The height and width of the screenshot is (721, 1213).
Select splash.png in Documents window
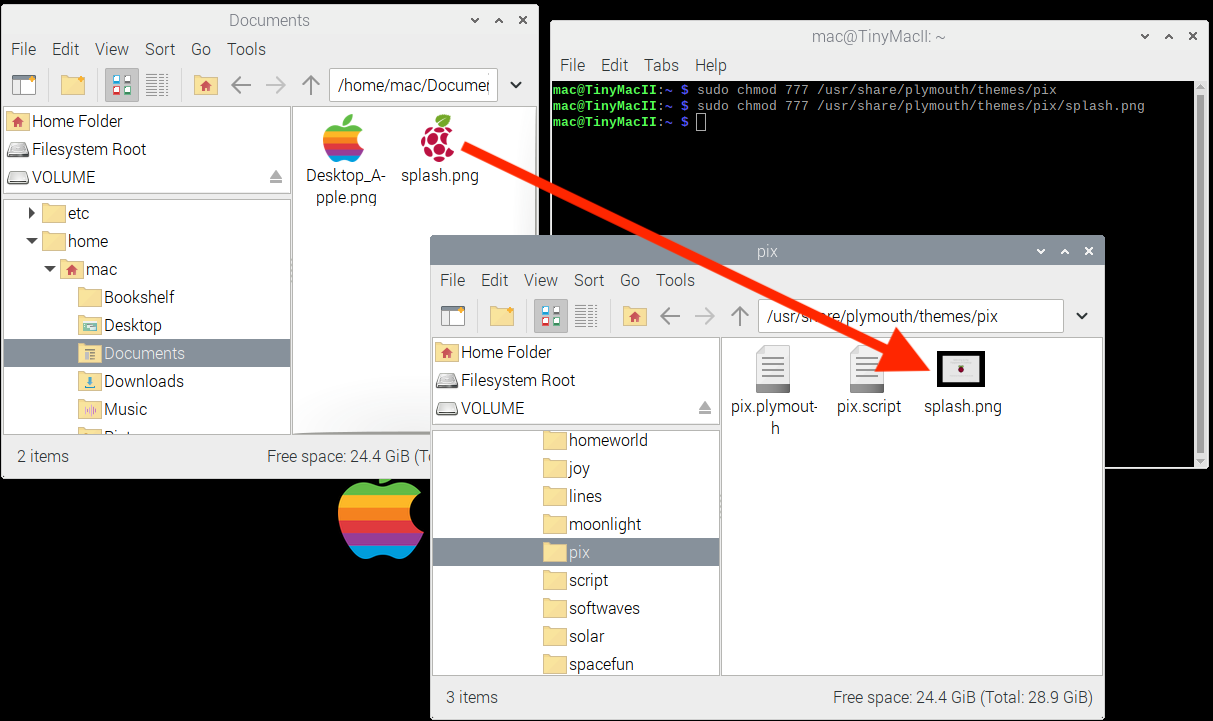coord(439,150)
